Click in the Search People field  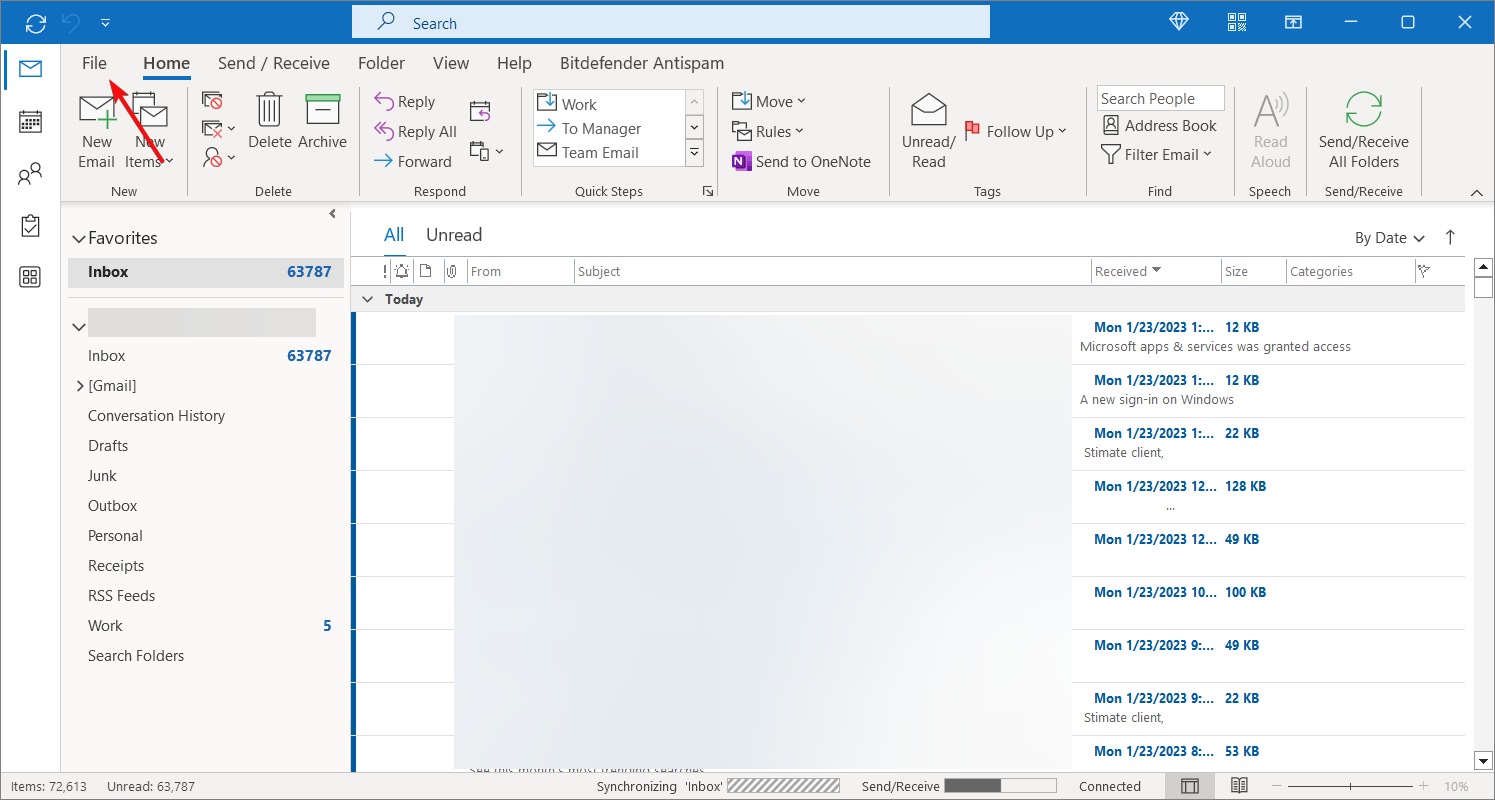tap(1160, 98)
